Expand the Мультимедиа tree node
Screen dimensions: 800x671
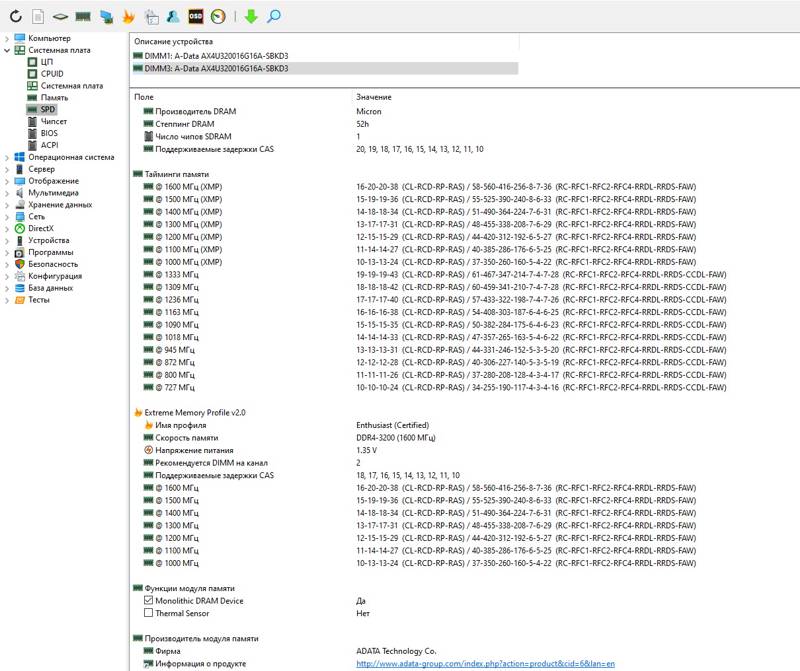pos(7,193)
